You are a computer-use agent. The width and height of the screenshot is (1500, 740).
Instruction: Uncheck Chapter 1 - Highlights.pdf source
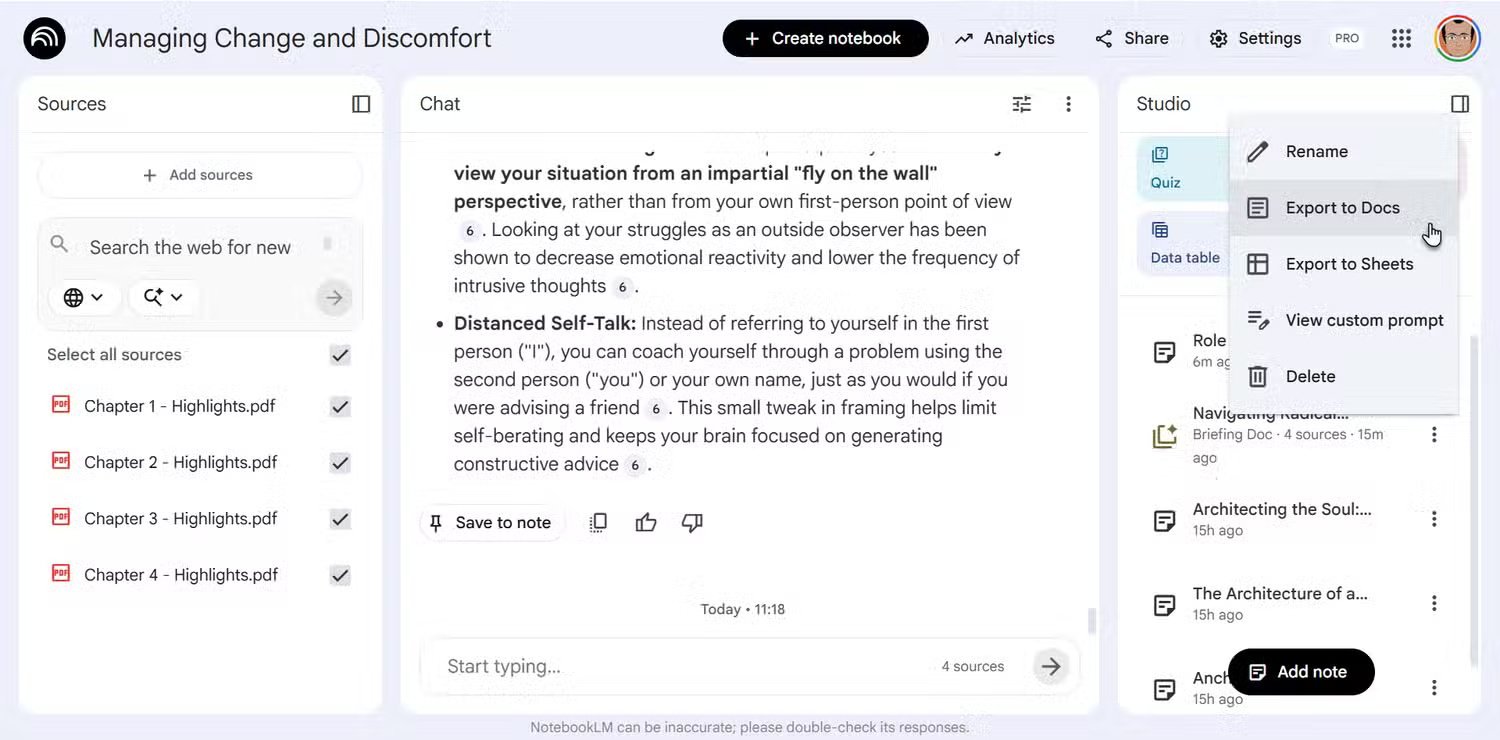coord(340,407)
